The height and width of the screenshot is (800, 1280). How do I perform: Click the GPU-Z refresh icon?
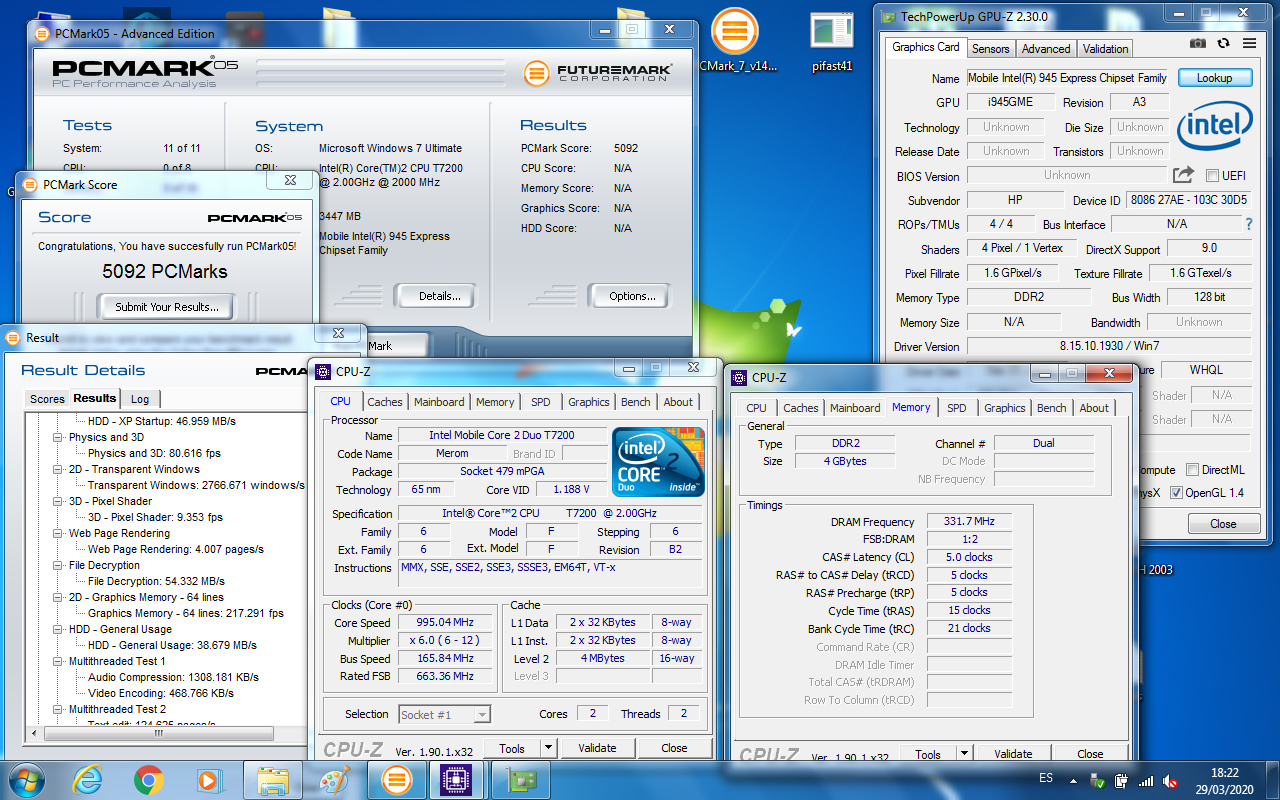click(x=1223, y=44)
